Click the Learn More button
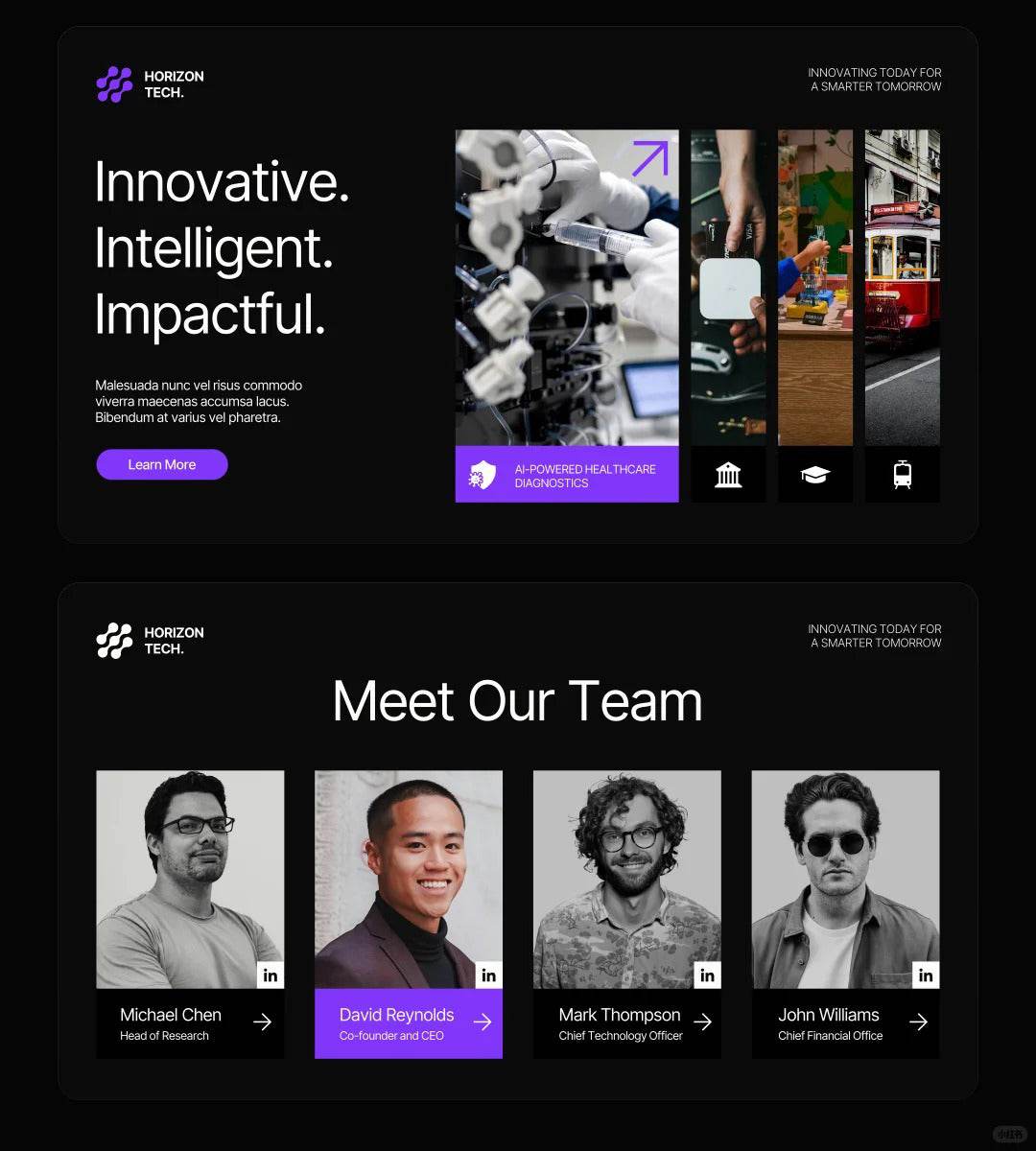 pos(162,464)
